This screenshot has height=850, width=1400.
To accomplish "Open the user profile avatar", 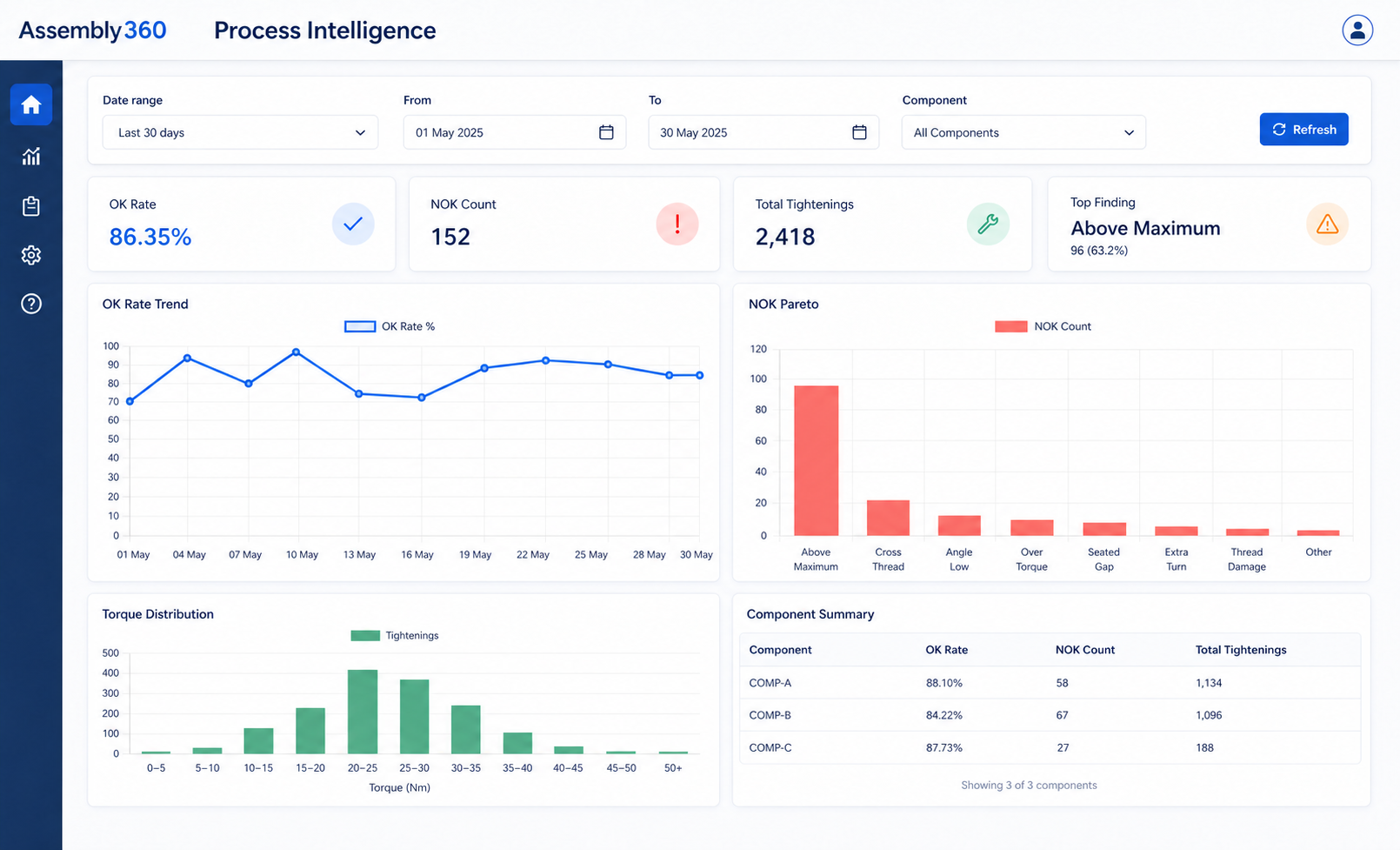I will (x=1357, y=30).
